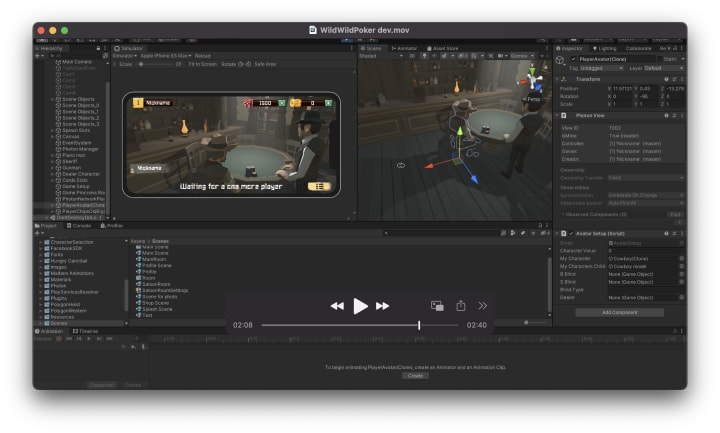Adjust the Simulator Scale slider
Viewport: 720px width, 433px height.
153,64
